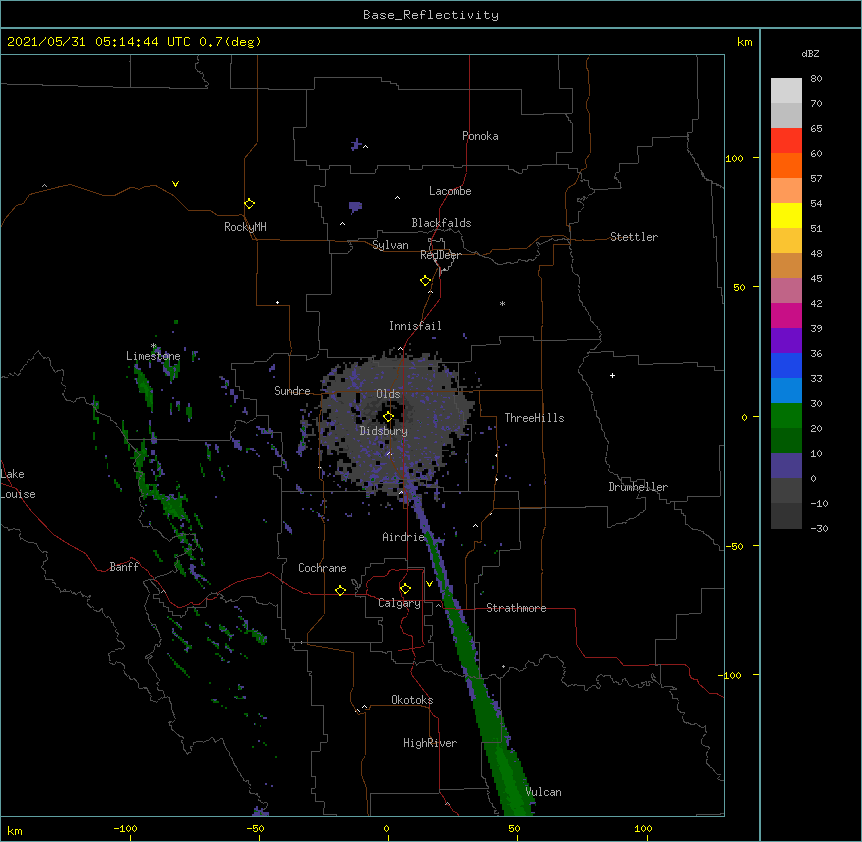The width and height of the screenshot is (862, 842).
Task: Select the slate 0-10 dBZ legend swatch
Action: tap(786, 466)
